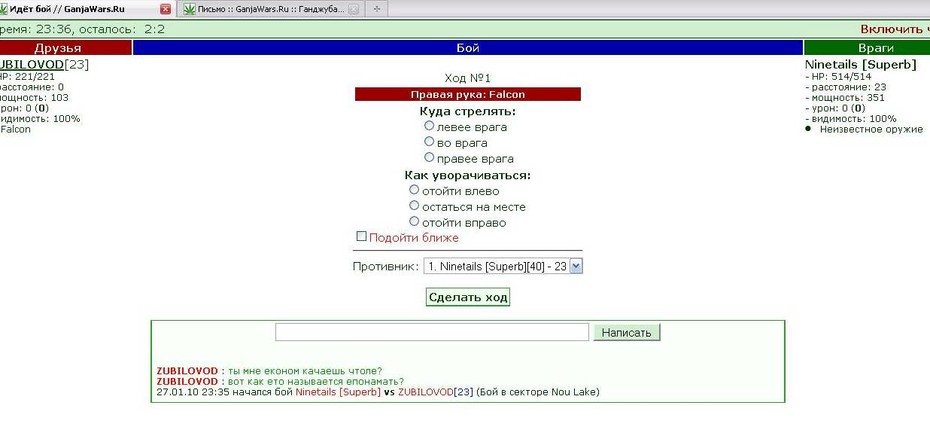930x445 pixels.
Task: Close the 'Письмо' browser tab
Action: tap(353, 9)
